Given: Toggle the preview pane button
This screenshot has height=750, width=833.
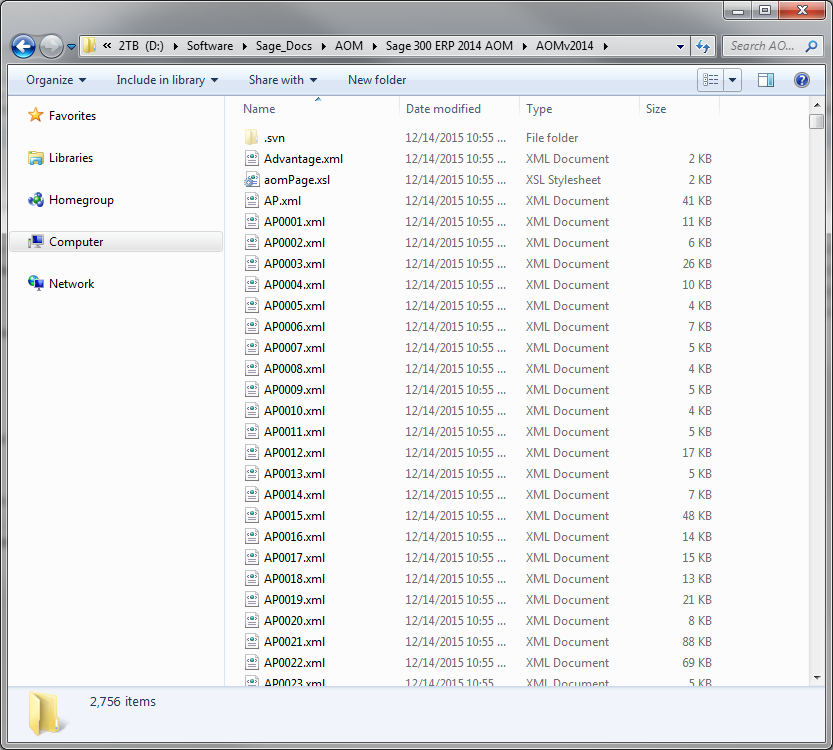Looking at the screenshot, I should [x=766, y=80].
